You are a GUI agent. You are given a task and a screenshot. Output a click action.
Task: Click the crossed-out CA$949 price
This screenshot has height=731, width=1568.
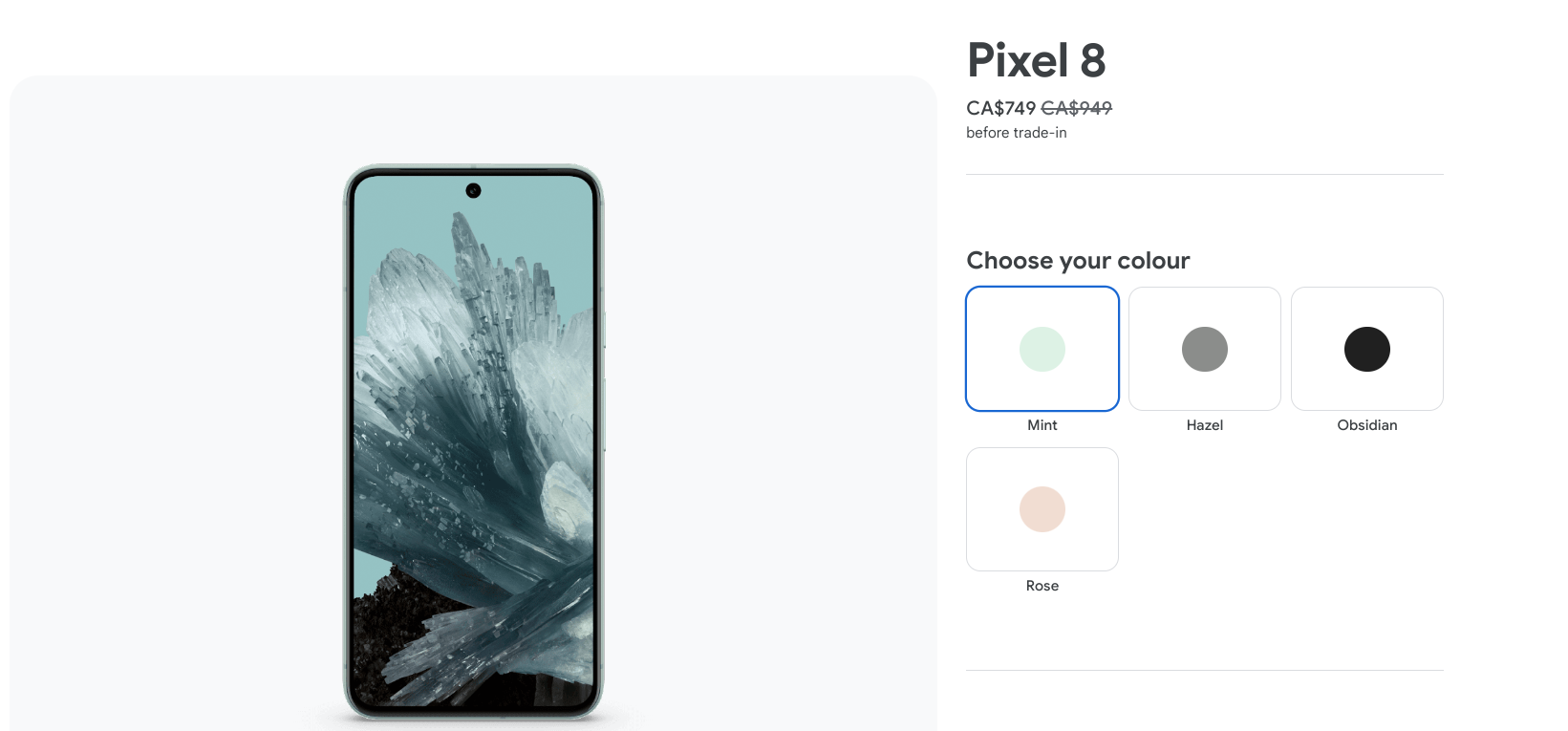(1077, 108)
